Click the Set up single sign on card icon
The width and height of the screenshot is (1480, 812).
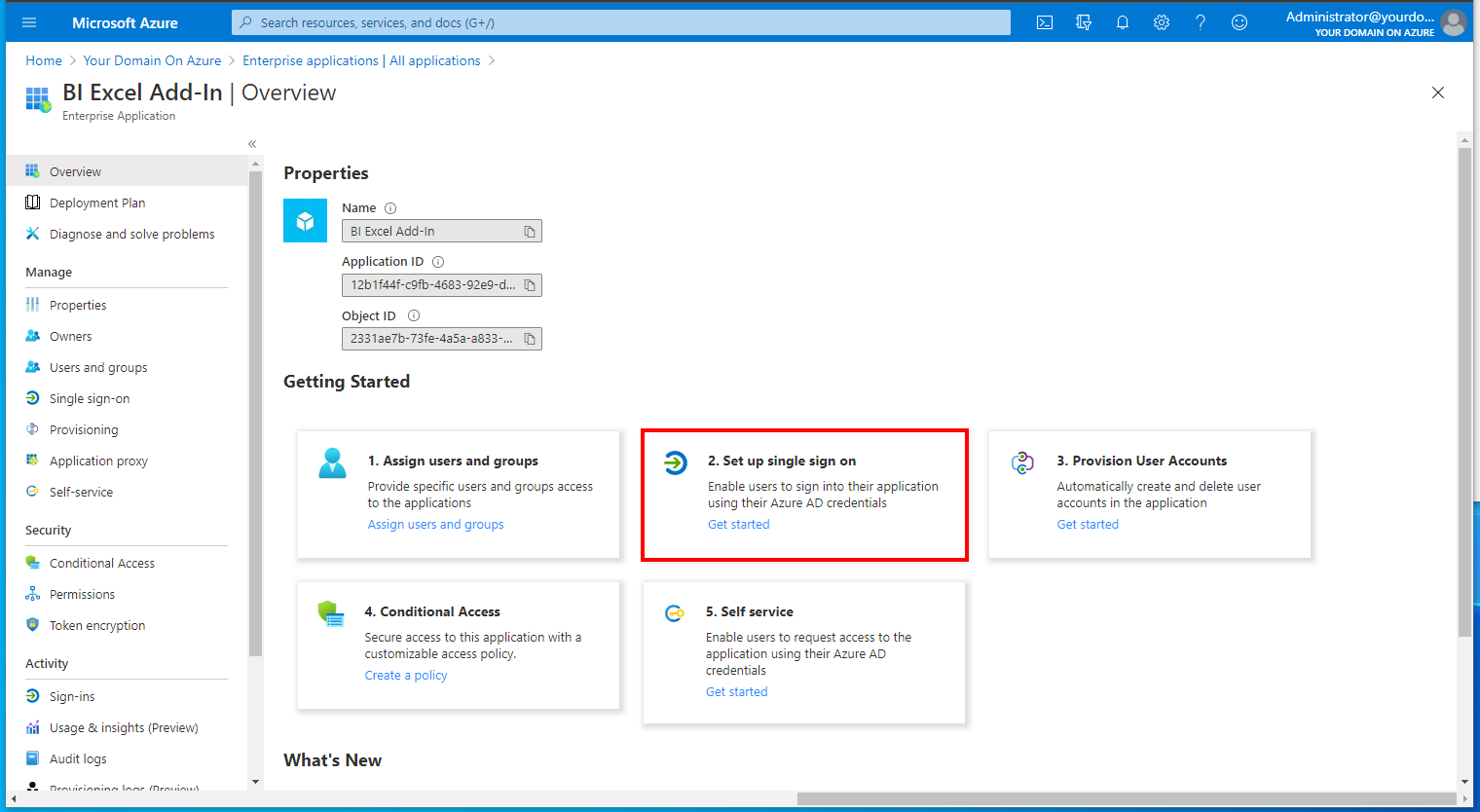[675, 462]
